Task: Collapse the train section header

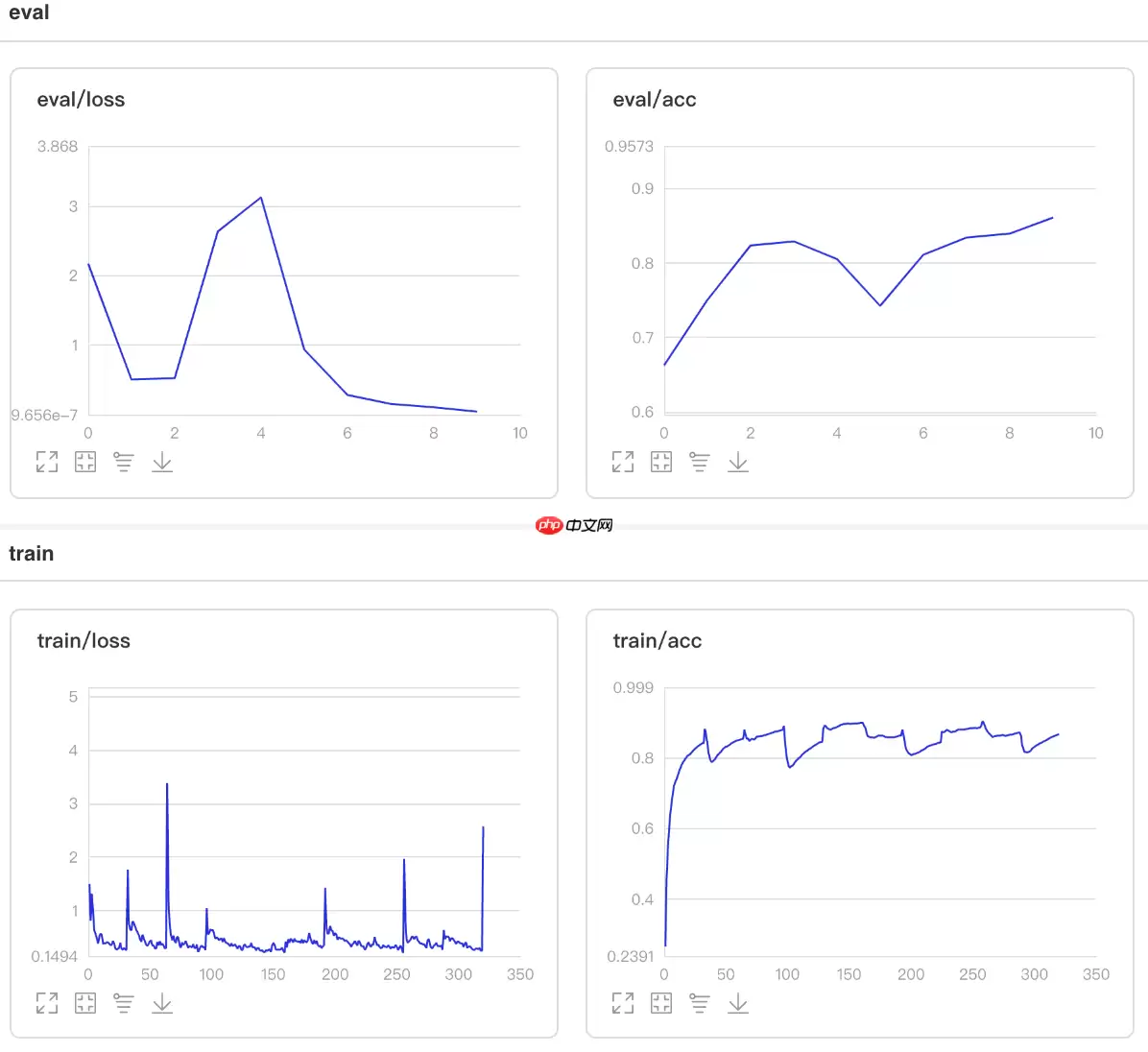Action: [x=32, y=554]
